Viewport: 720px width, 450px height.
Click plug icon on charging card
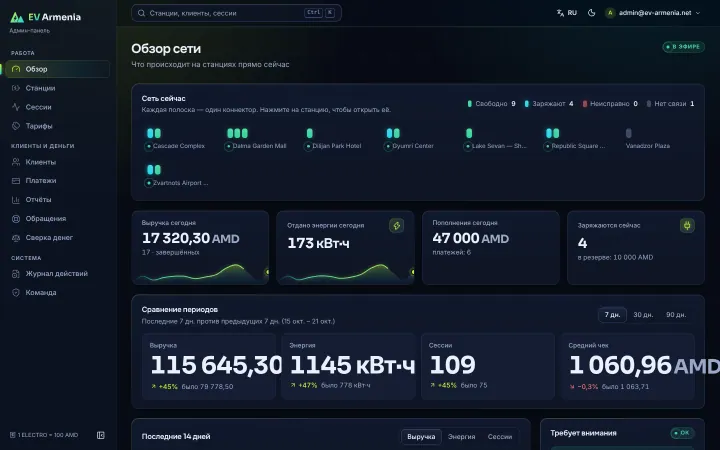tap(687, 225)
